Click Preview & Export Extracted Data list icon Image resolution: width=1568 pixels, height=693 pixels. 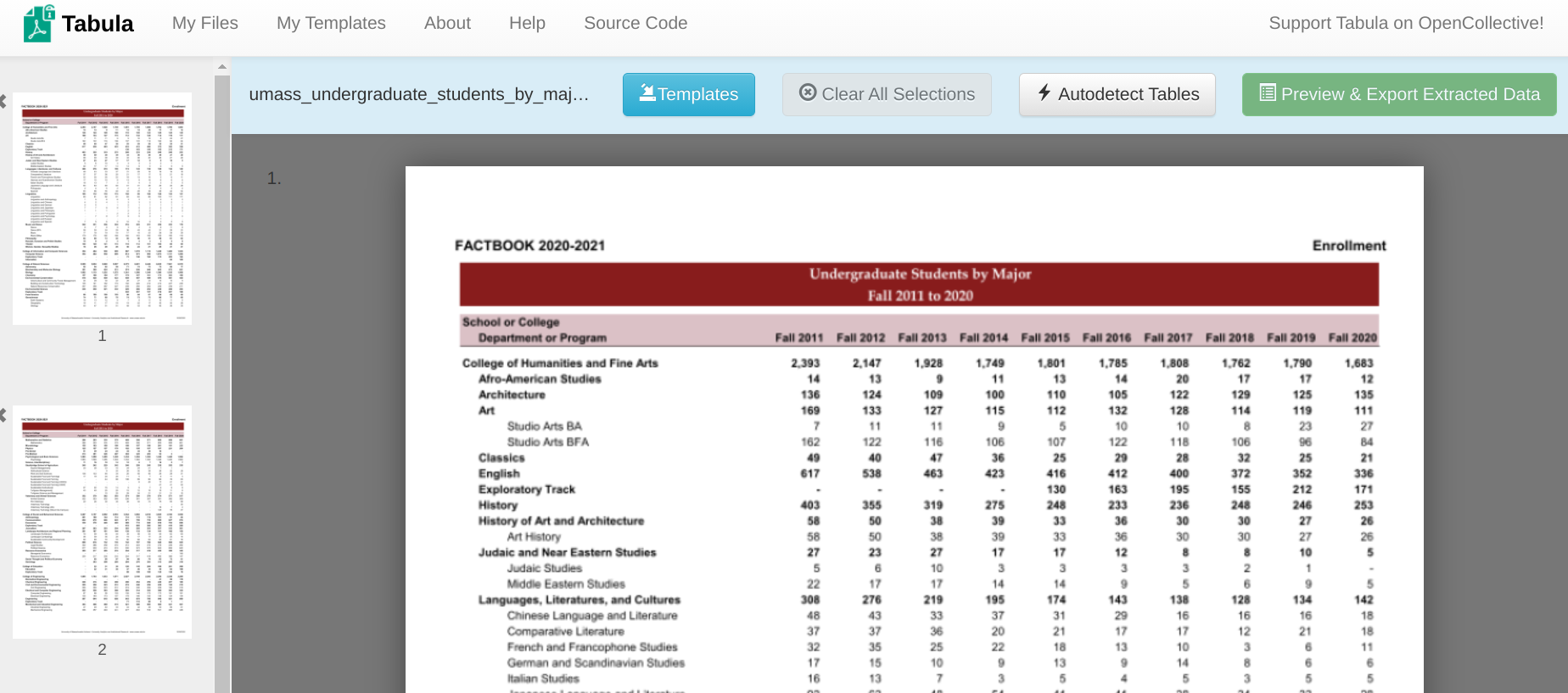coord(1267,93)
